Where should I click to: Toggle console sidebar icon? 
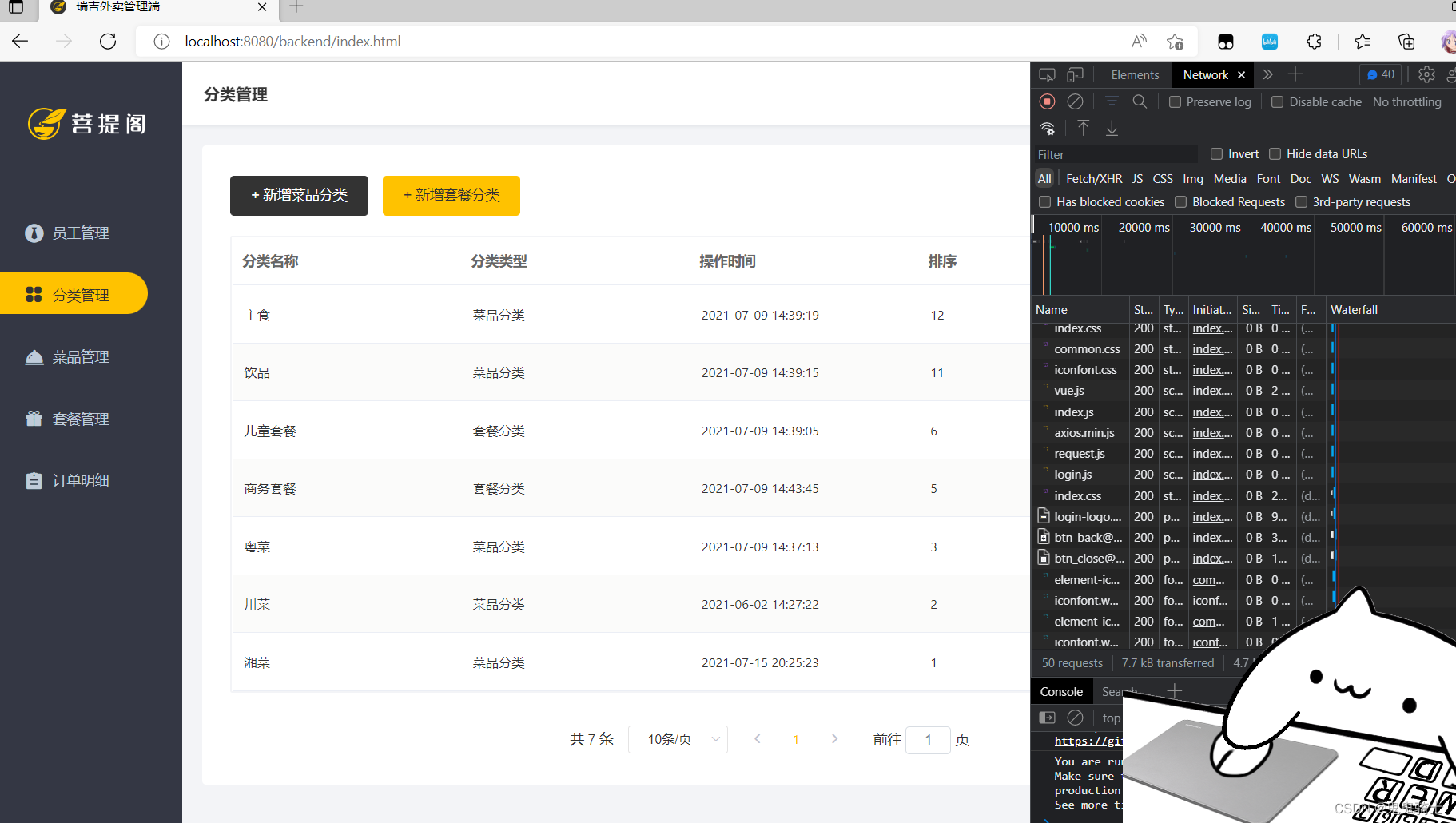pos(1047,718)
